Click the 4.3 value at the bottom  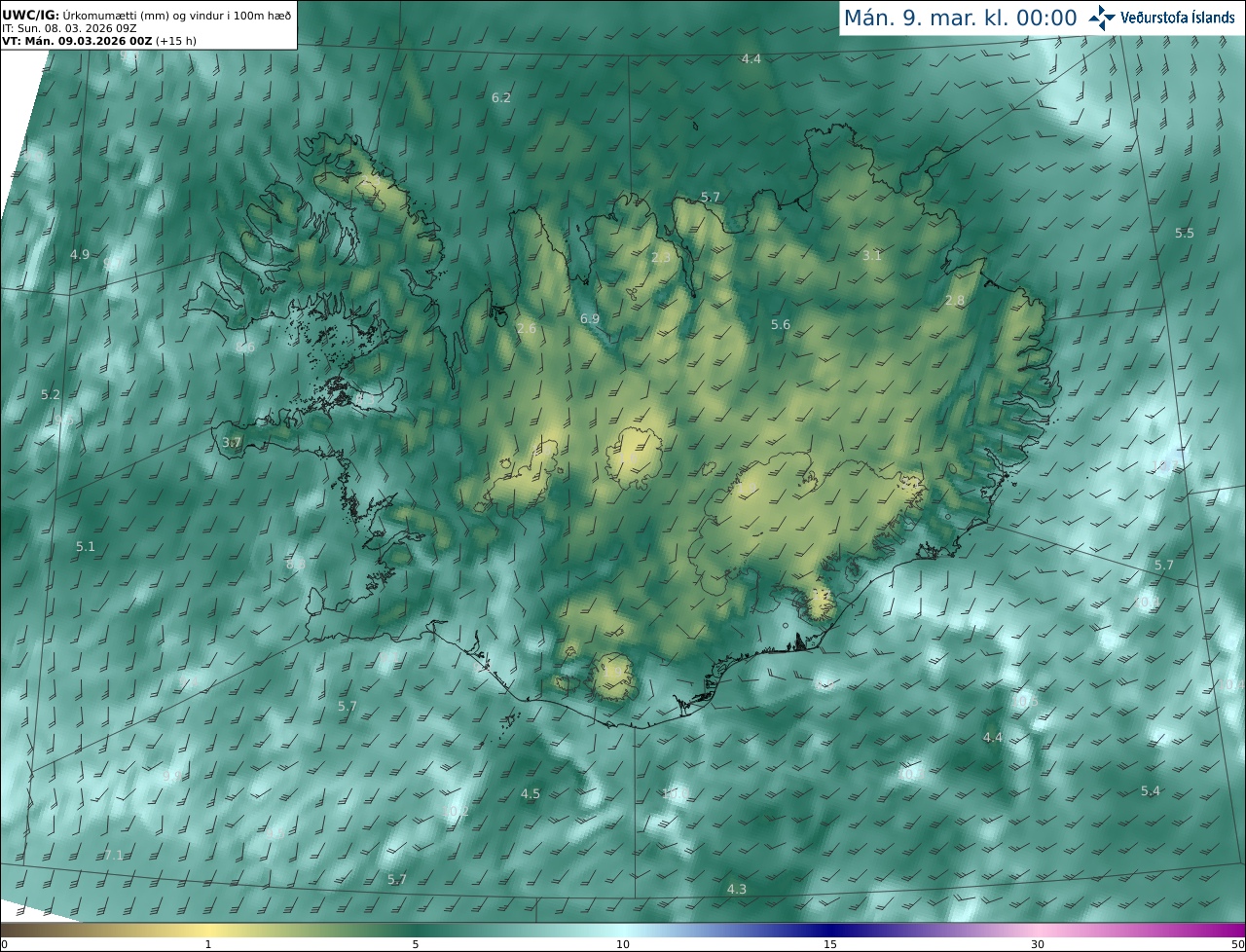(x=737, y=890)
